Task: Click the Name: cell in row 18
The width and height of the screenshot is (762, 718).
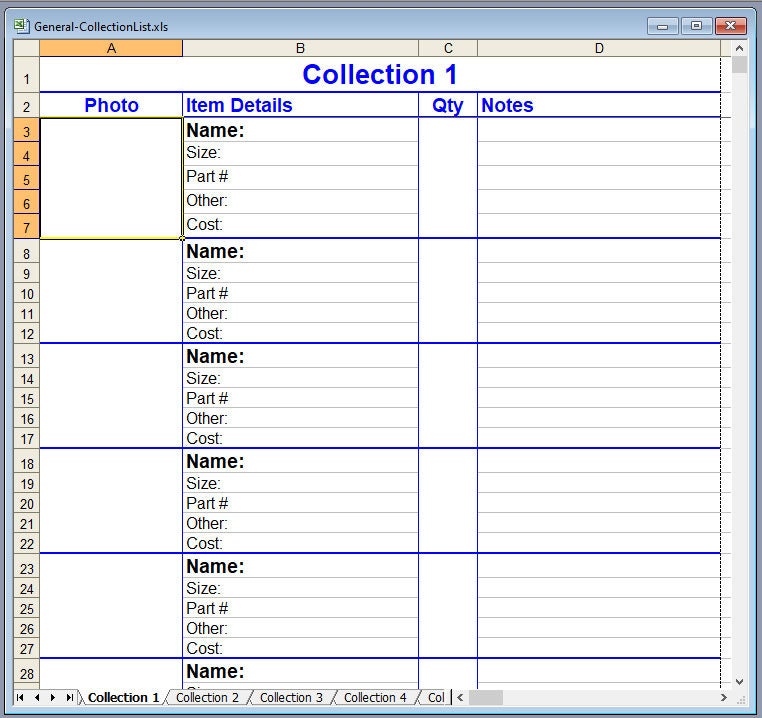Action: (300, 461)
